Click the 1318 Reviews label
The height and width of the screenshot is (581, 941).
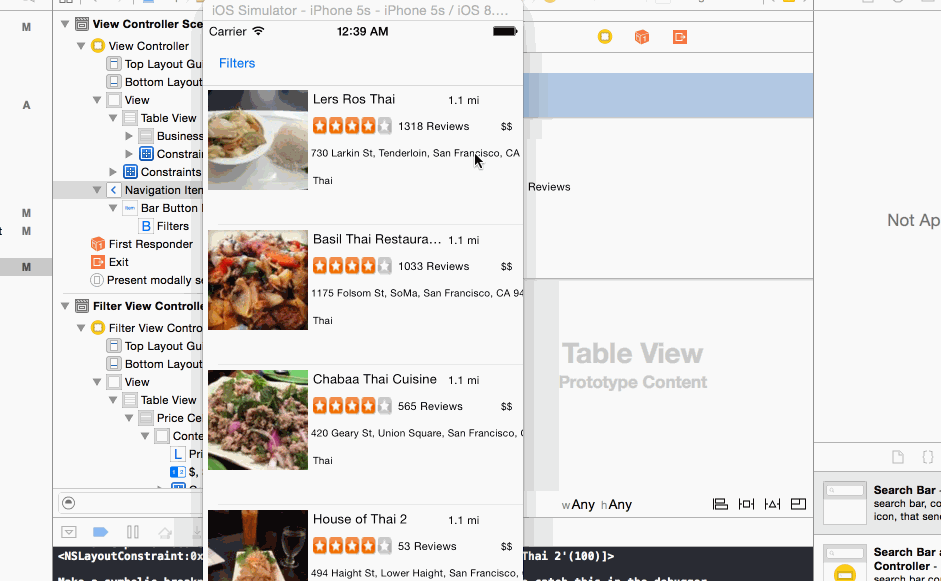433,126
